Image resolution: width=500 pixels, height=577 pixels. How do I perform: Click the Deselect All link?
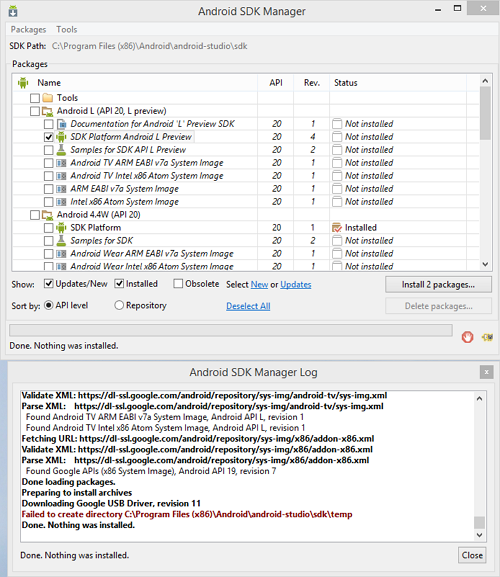point(248,306)
